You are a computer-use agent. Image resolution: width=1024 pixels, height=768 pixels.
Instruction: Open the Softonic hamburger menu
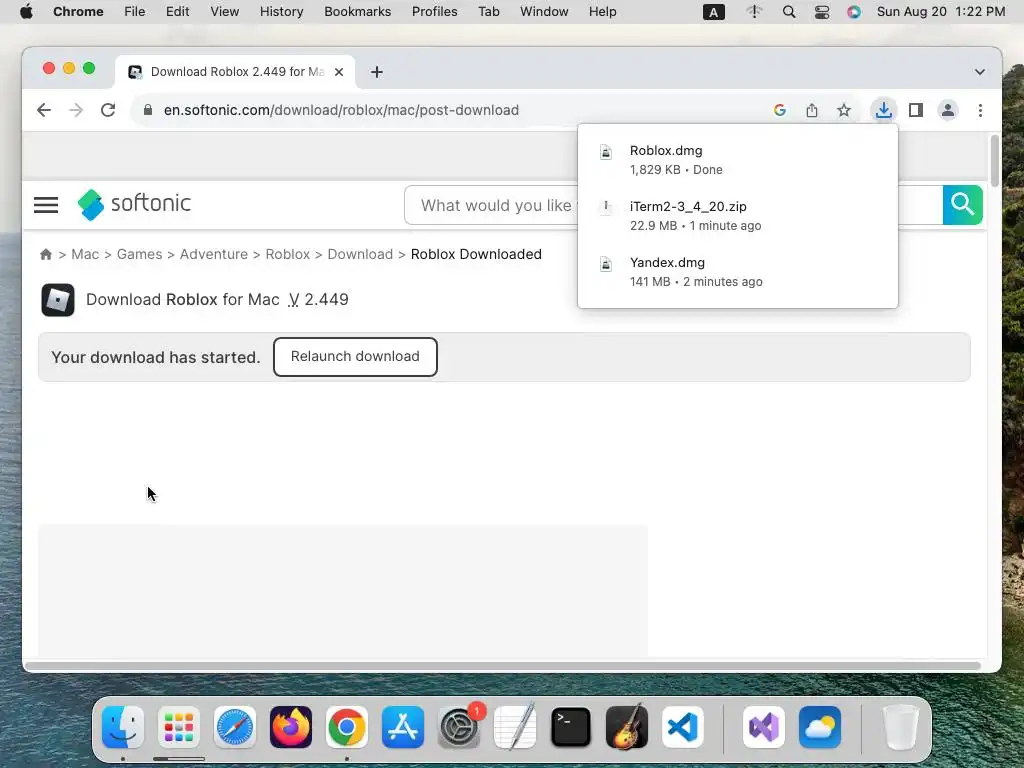(x=46, y=205)
